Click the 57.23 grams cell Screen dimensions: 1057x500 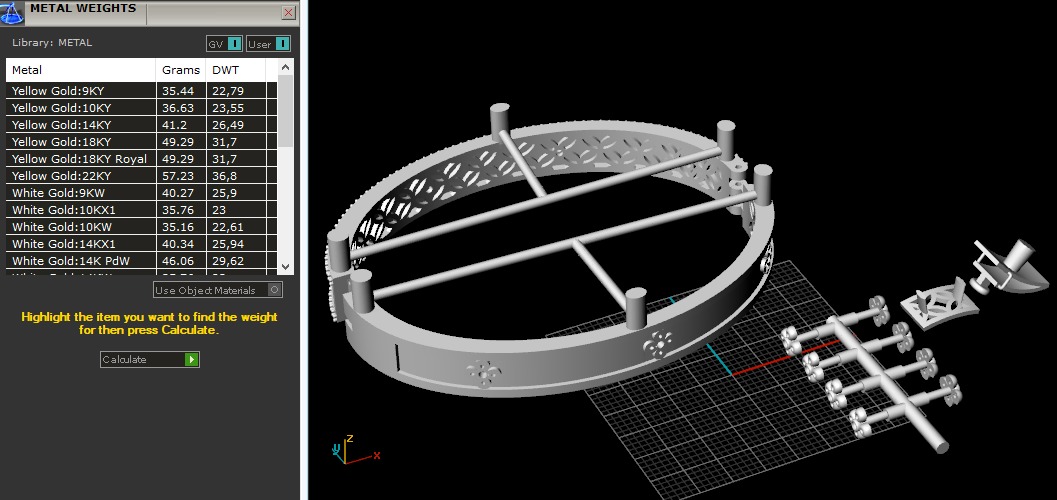(x=181, y=176)
